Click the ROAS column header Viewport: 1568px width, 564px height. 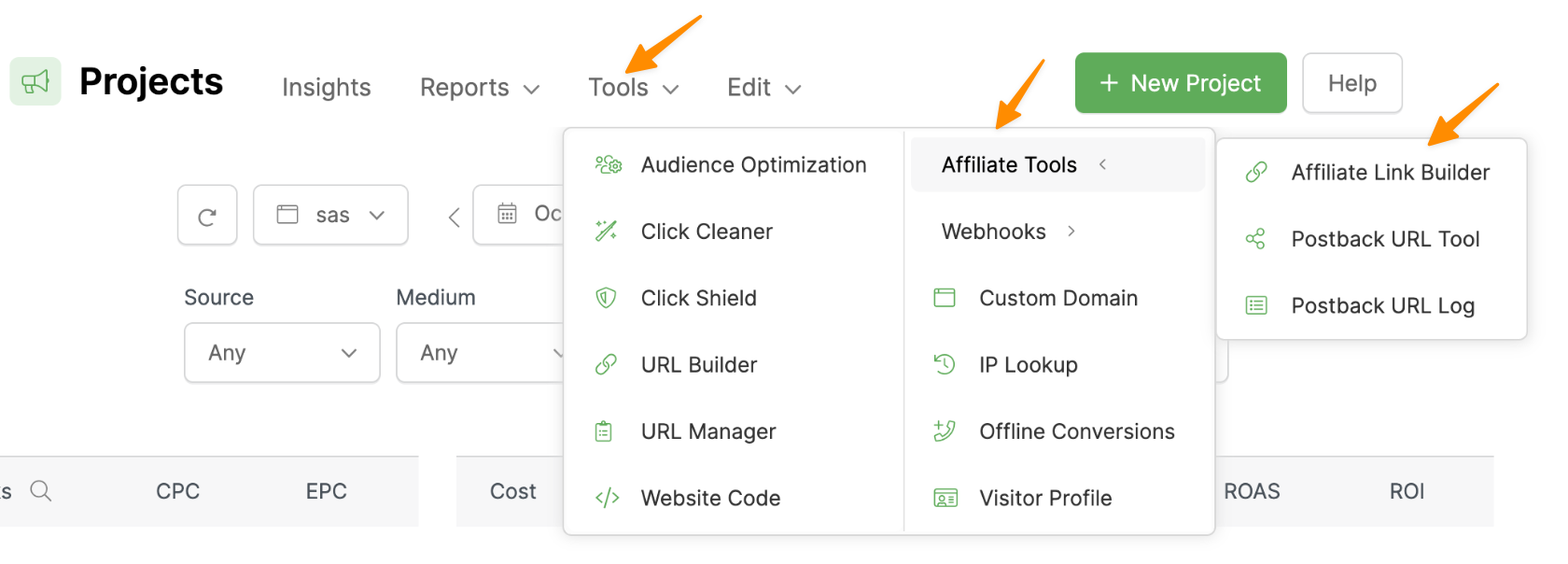1252,492
